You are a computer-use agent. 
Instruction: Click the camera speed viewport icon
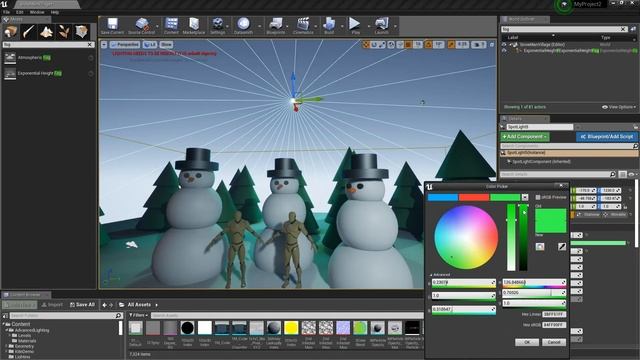(478, 44)
